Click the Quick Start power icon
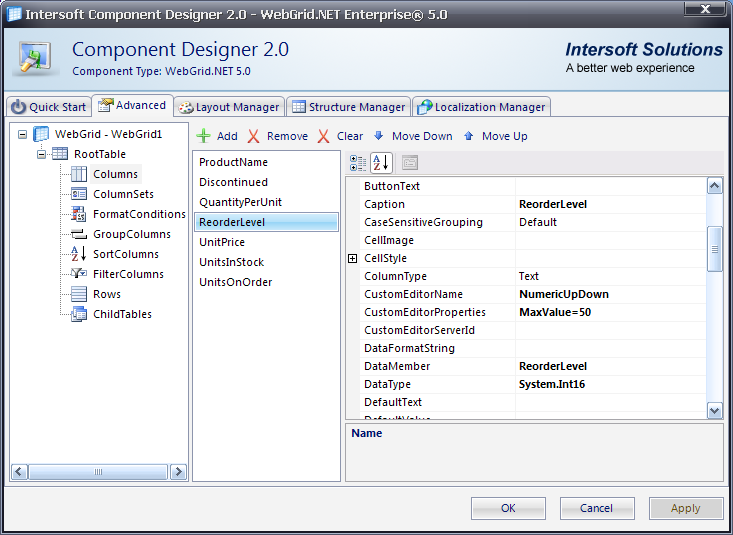733x535 pixels. 18,107
